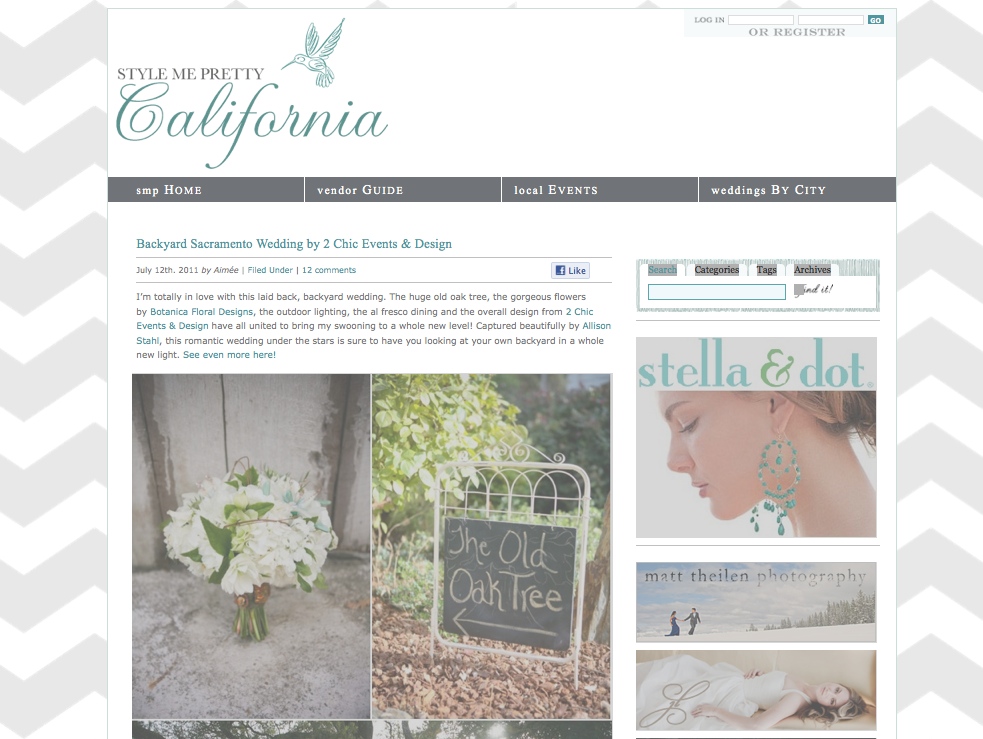983x739 pixels.
Task: Click the Facebook Like button
Action: coord(570,271)
